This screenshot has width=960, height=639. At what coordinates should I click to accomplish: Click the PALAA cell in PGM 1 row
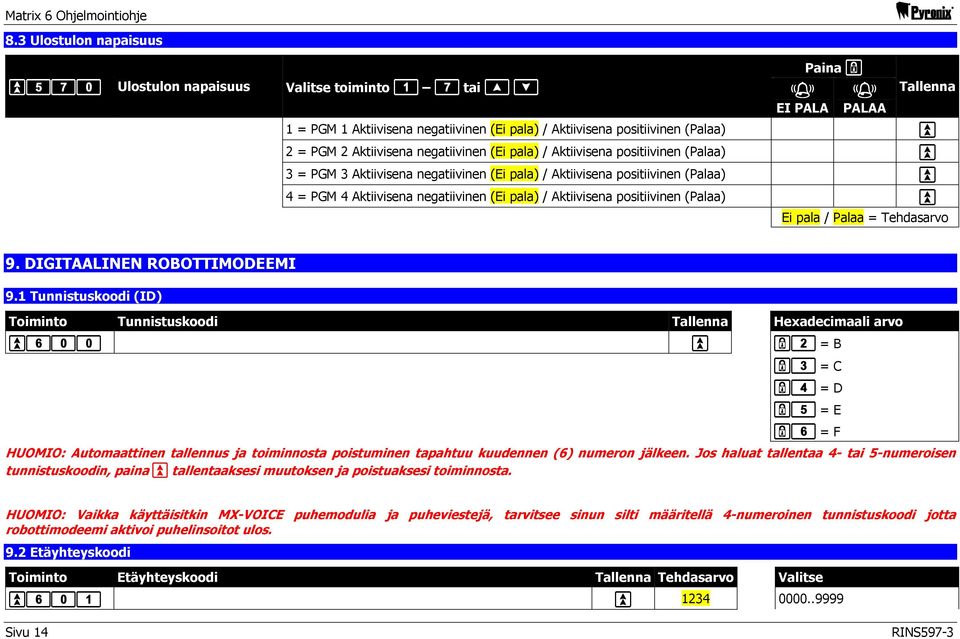tap(864, 129)
